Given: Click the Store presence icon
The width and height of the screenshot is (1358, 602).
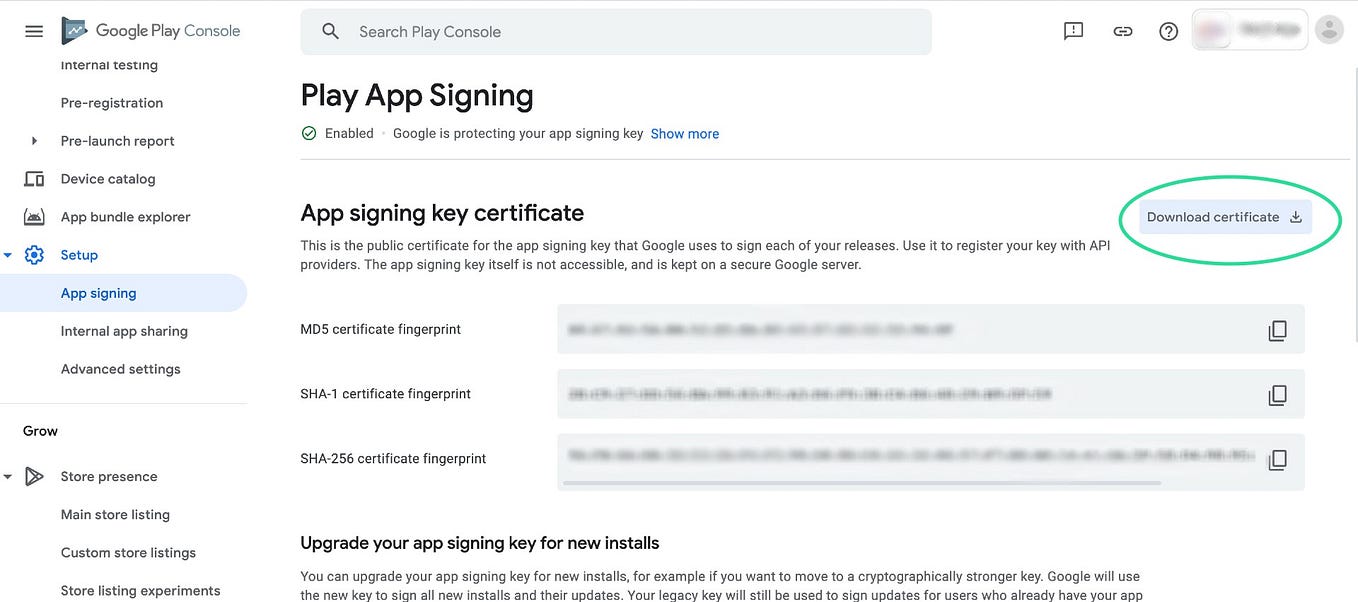Looking at the screenshot, I should click(33, 476).
